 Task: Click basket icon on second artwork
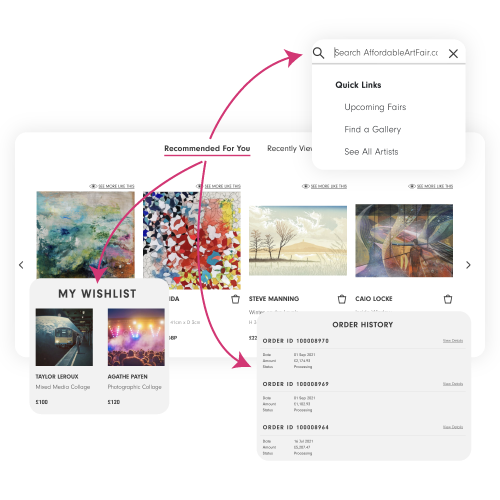point(235,299)
